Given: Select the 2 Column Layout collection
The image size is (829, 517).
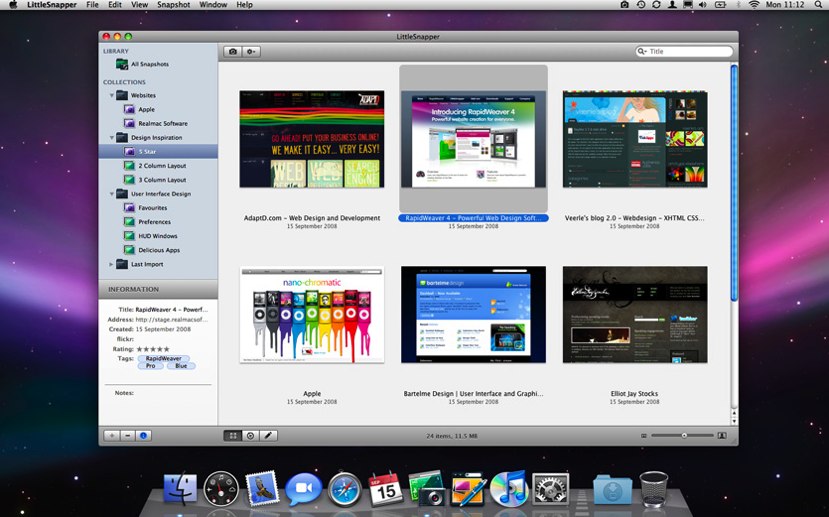Looking at the screenshot, I should coord(161,165).
